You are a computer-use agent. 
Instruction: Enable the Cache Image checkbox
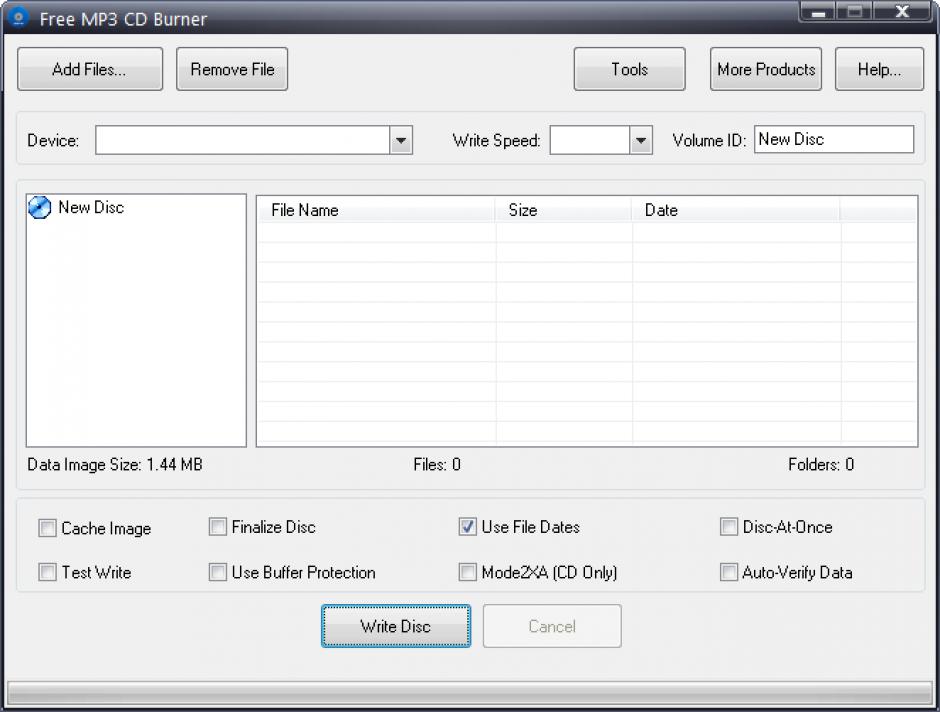point(47,528)
